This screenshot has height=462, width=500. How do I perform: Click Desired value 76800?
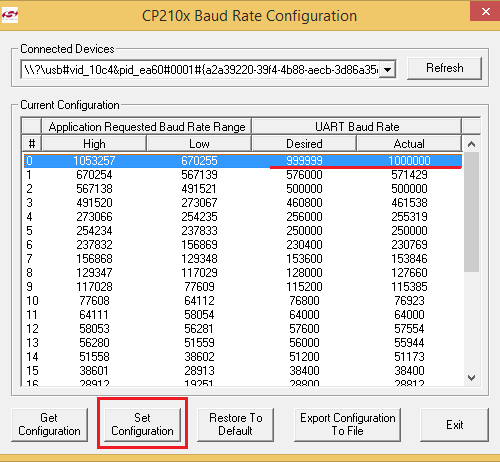click(304, 301)
